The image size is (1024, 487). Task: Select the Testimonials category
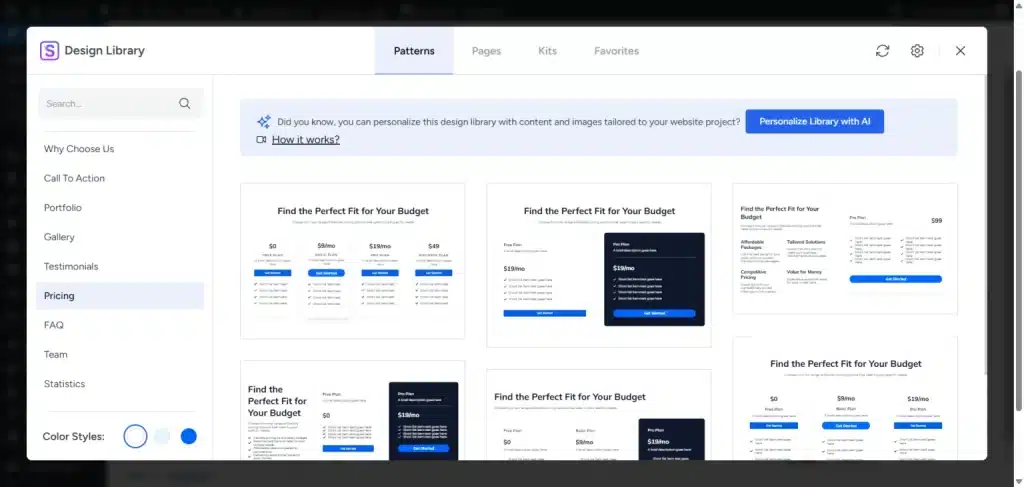[x=71, y=266]
